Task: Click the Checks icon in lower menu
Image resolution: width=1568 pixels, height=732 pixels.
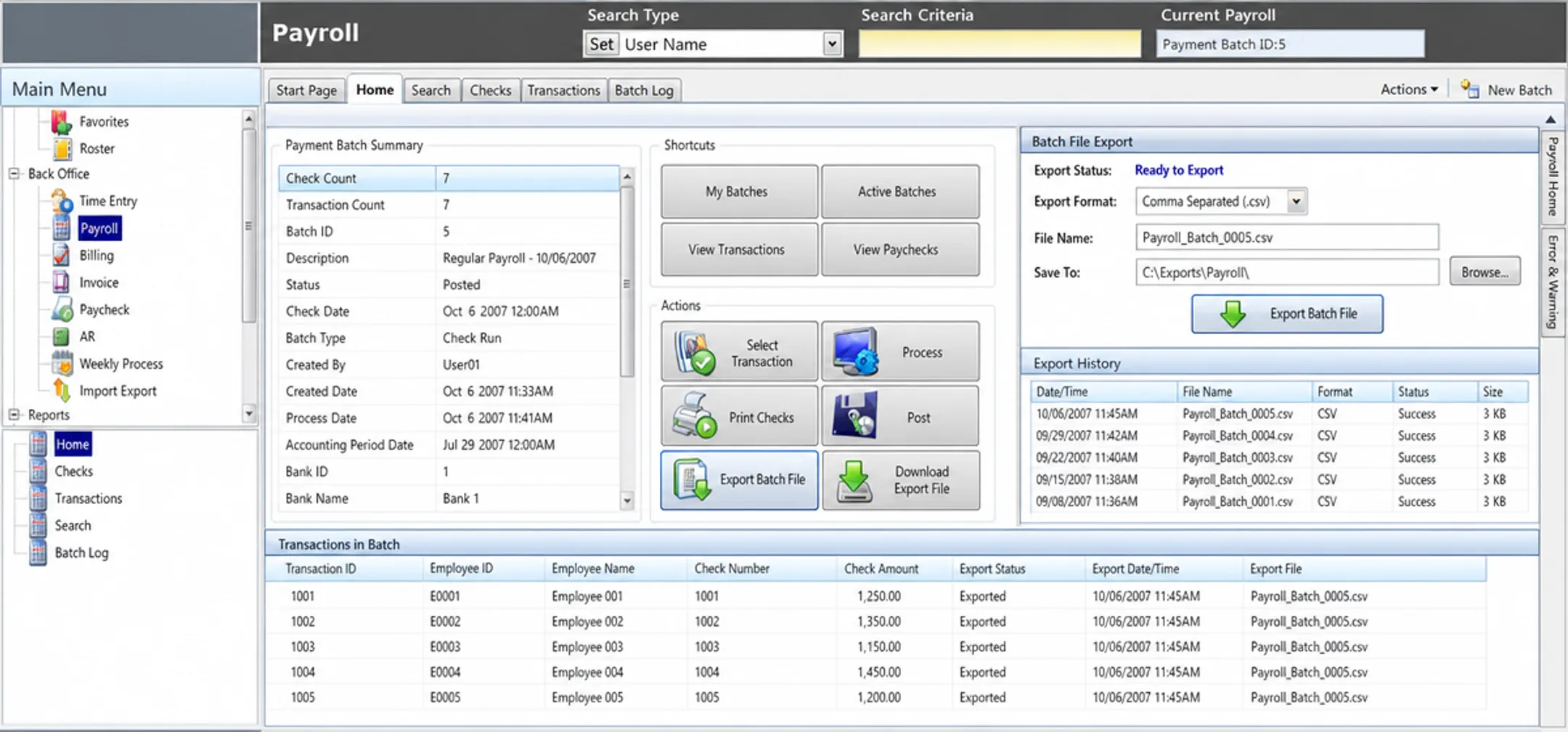Action: pos(38,471)
